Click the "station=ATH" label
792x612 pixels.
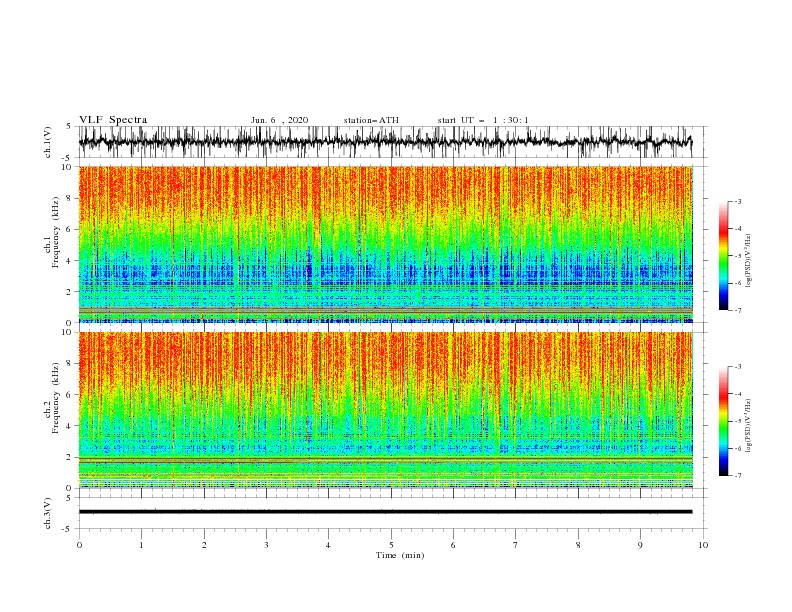(x=371, y=120)
